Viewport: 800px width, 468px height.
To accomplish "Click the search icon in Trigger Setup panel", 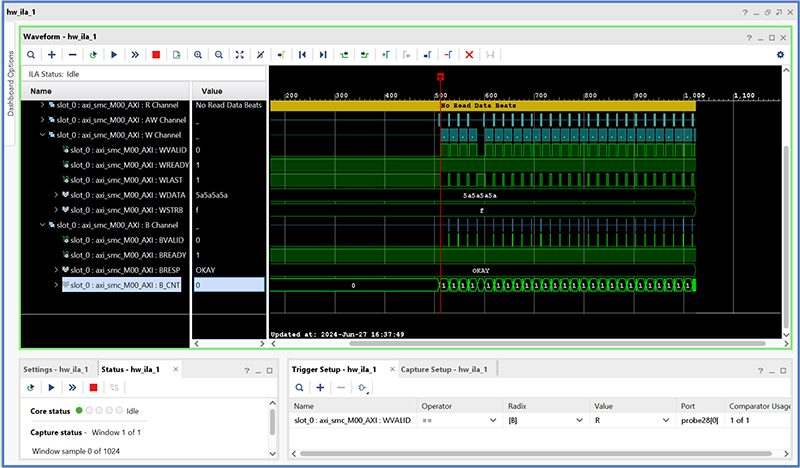I will (x=300, y=387).
